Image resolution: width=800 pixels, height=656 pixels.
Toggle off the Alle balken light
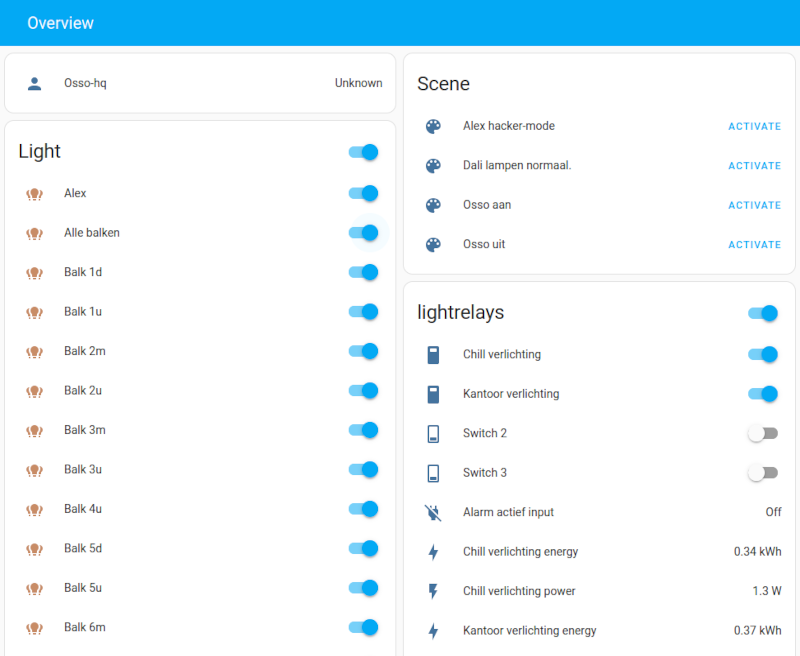tap(363, 233)
